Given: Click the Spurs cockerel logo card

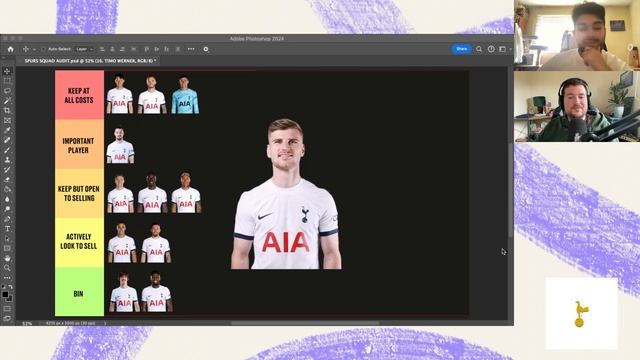Looking at the screenshot, I should [x=582, y=313].
